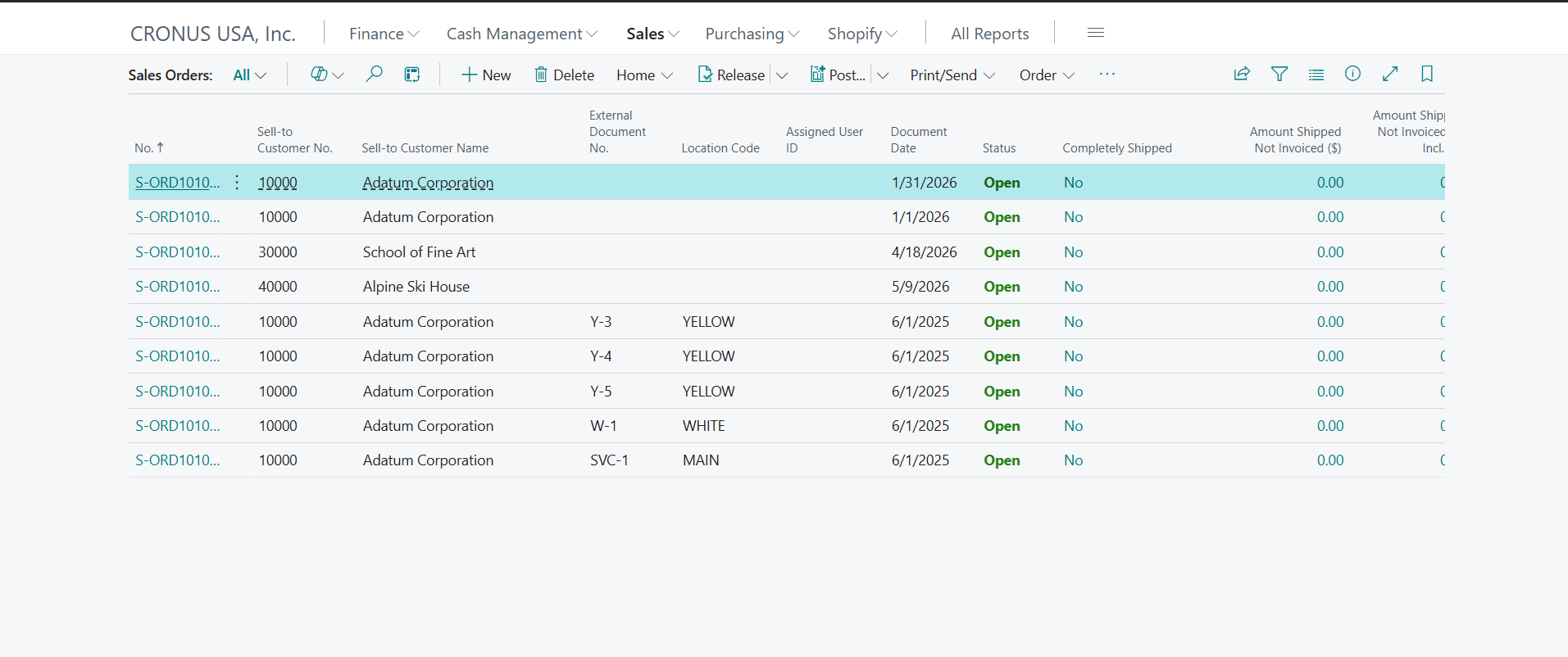Open the Alpine Ski House order link
1568x657 pixels.
(x=177, y=287)
